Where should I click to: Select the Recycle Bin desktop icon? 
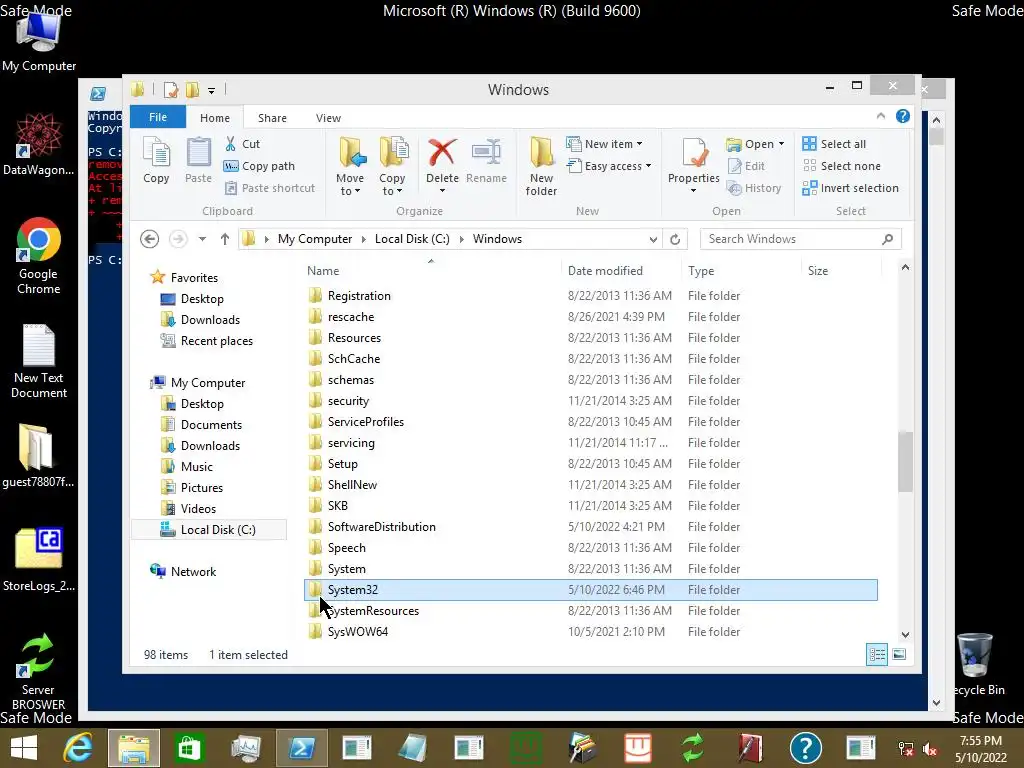pos(976,664)
